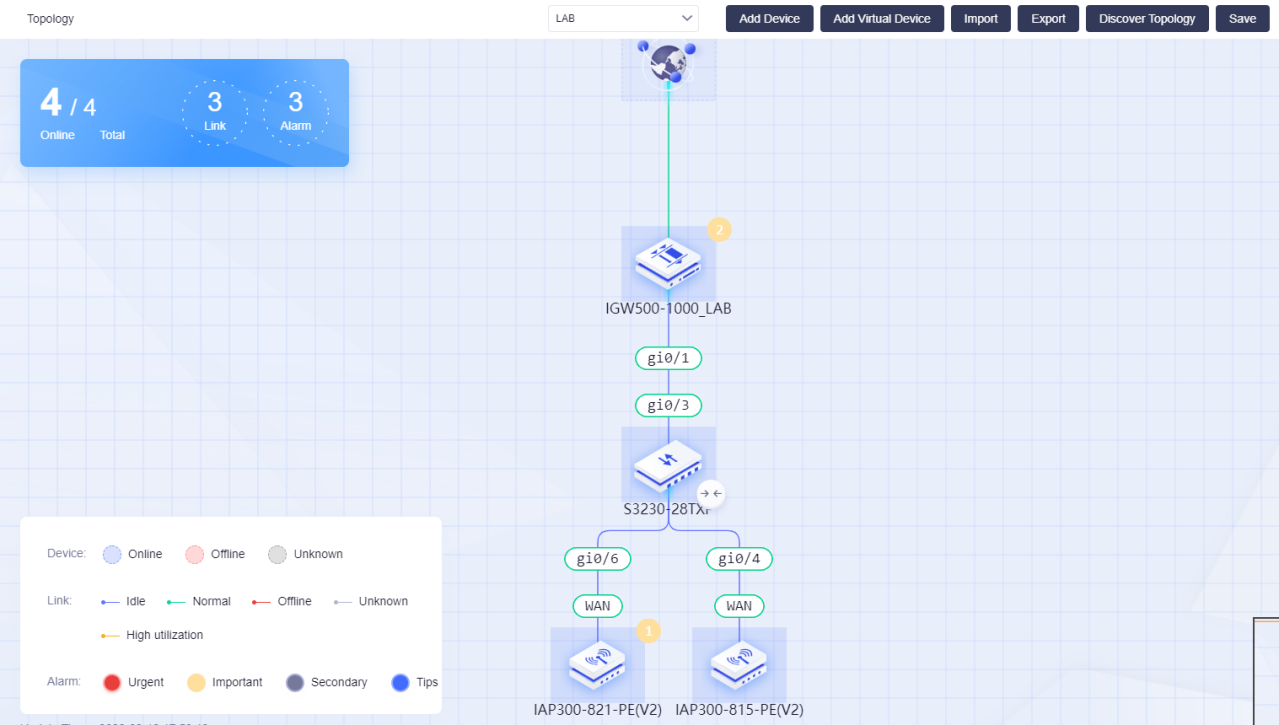Click the Link count circle
The height and width of the screenshot is (725, 1279).
tap(215, 113)
